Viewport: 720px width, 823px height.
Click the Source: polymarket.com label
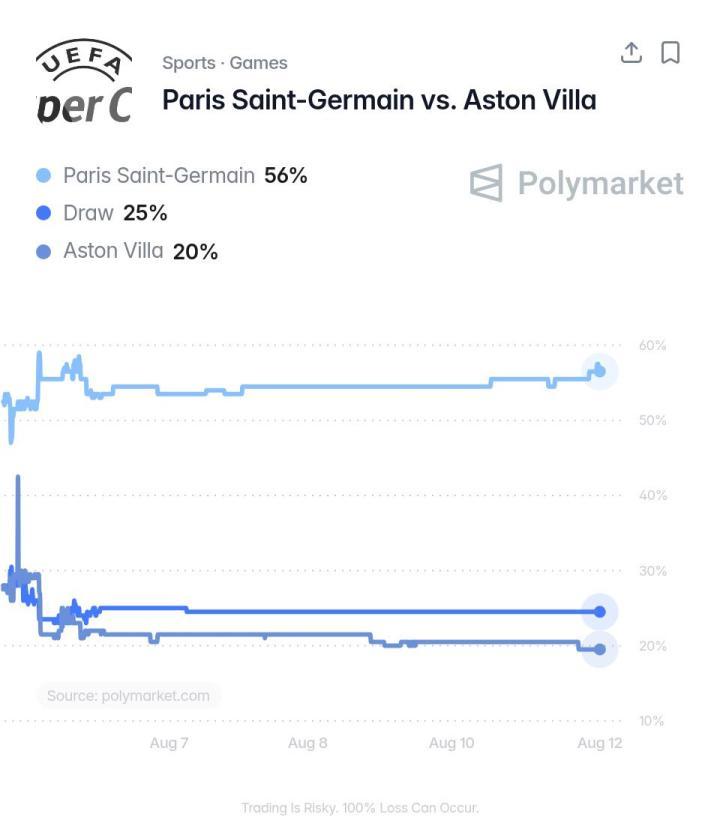129,696
